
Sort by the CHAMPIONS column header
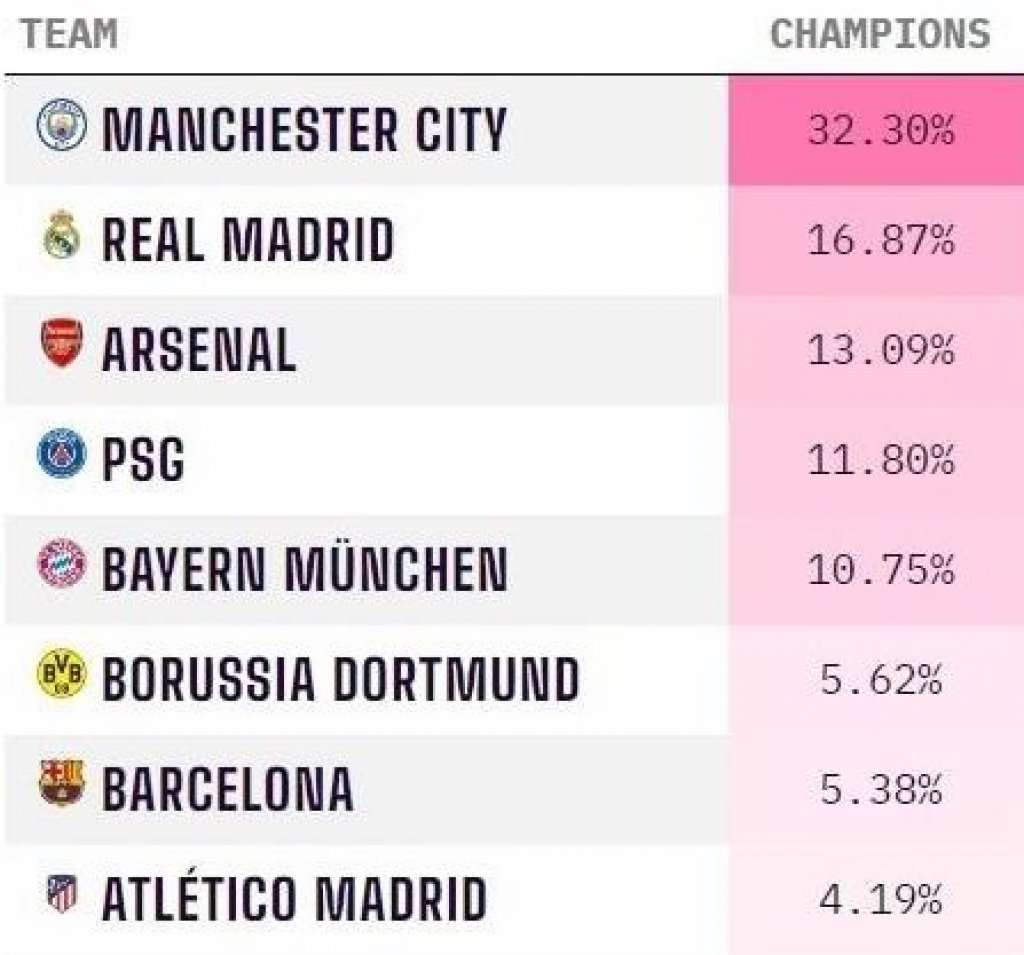880,34
